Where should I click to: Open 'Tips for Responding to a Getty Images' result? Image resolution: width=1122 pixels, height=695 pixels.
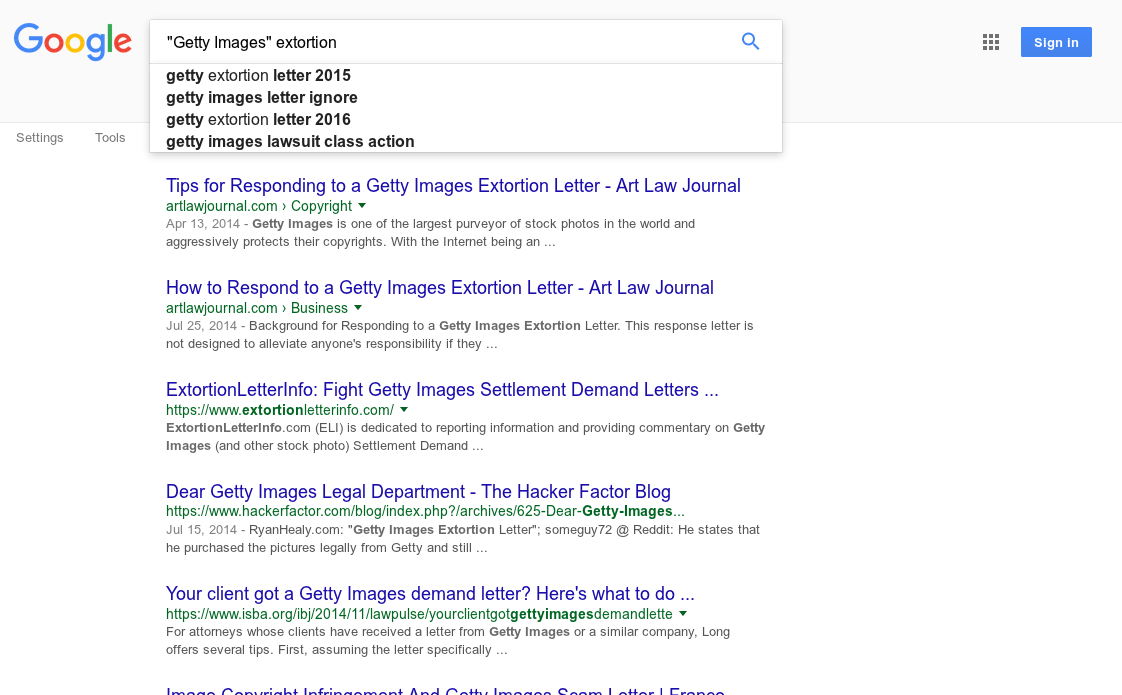click(x=453, y=186)
